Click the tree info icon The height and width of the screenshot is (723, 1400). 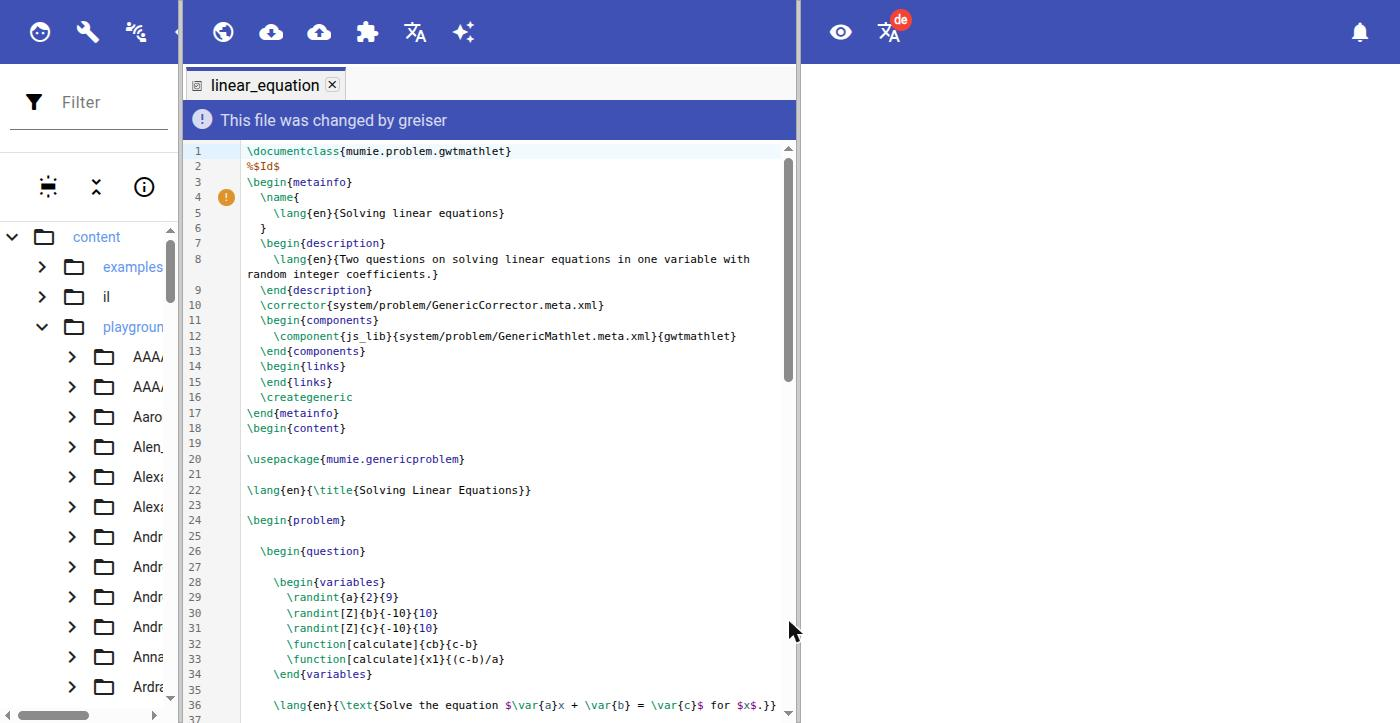pos(144,187)
